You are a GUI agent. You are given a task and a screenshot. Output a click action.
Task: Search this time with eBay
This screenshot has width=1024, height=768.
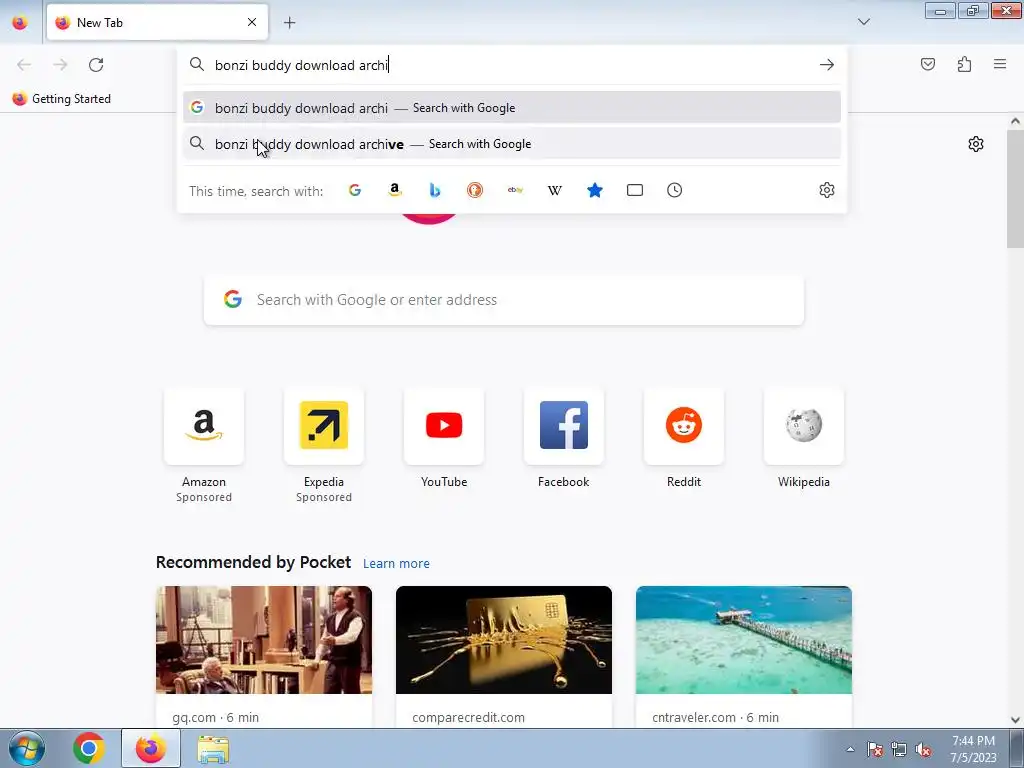coord(515,190)
